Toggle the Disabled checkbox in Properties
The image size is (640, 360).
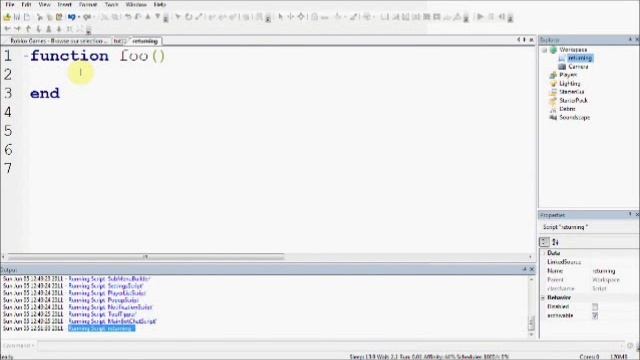pos(595,307)
